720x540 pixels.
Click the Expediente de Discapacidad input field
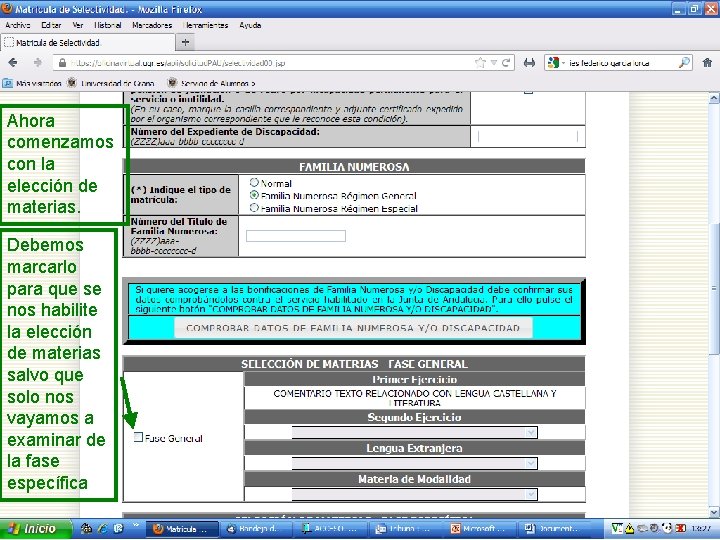pyautogui.click(x=528, y=136)
